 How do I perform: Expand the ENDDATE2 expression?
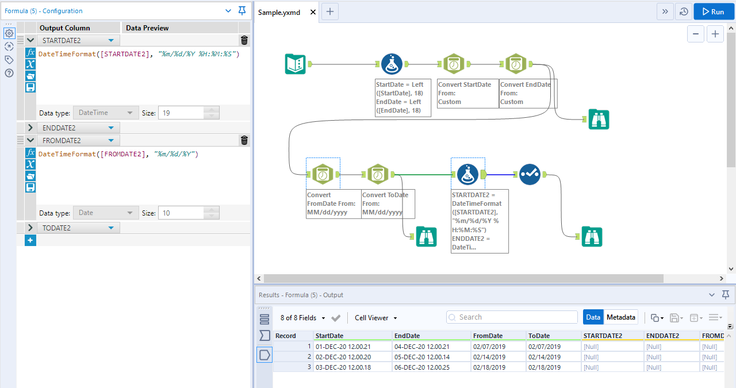point(31,128)
